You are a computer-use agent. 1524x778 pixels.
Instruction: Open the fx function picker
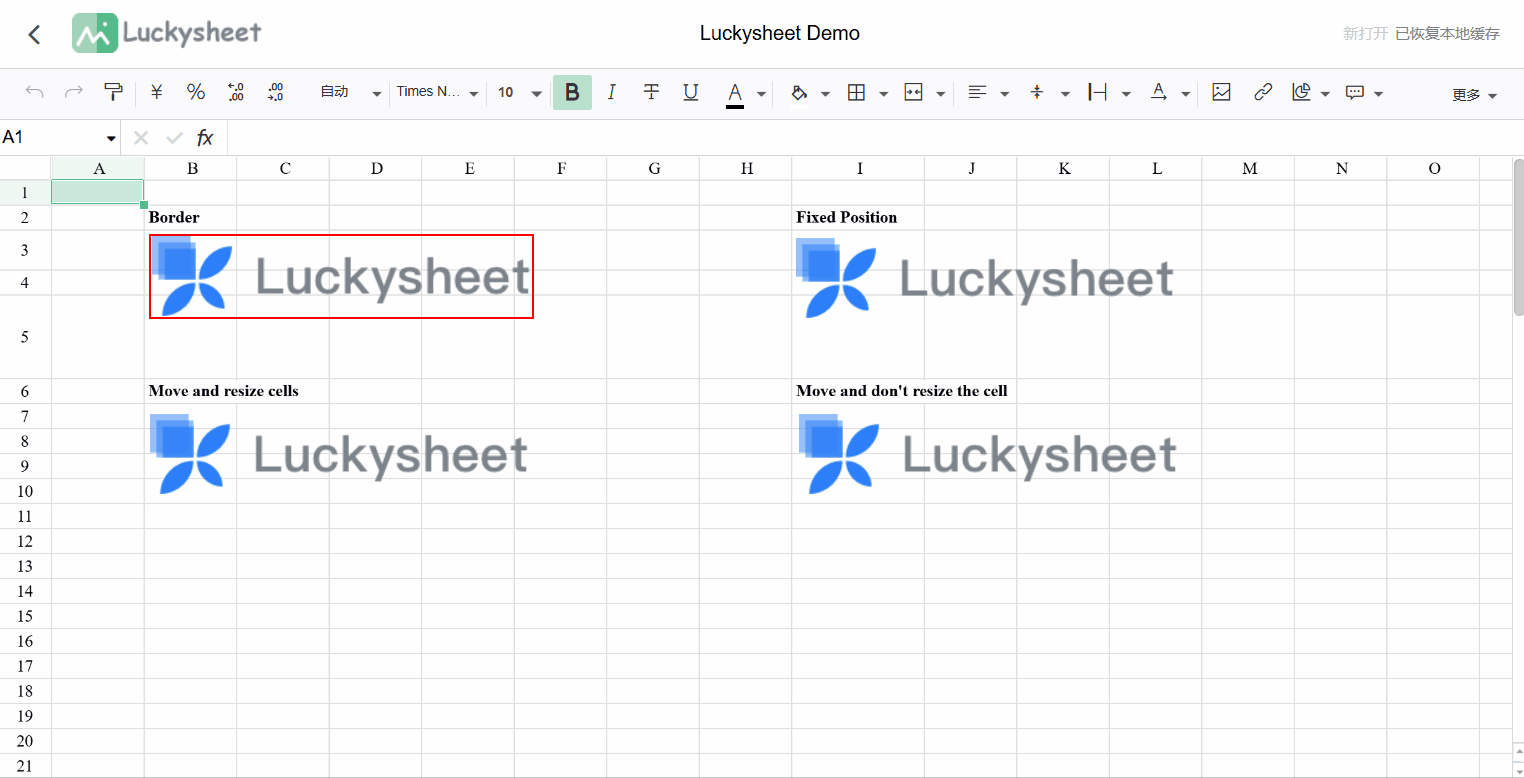pyautogui.click(x=205, y=138)
